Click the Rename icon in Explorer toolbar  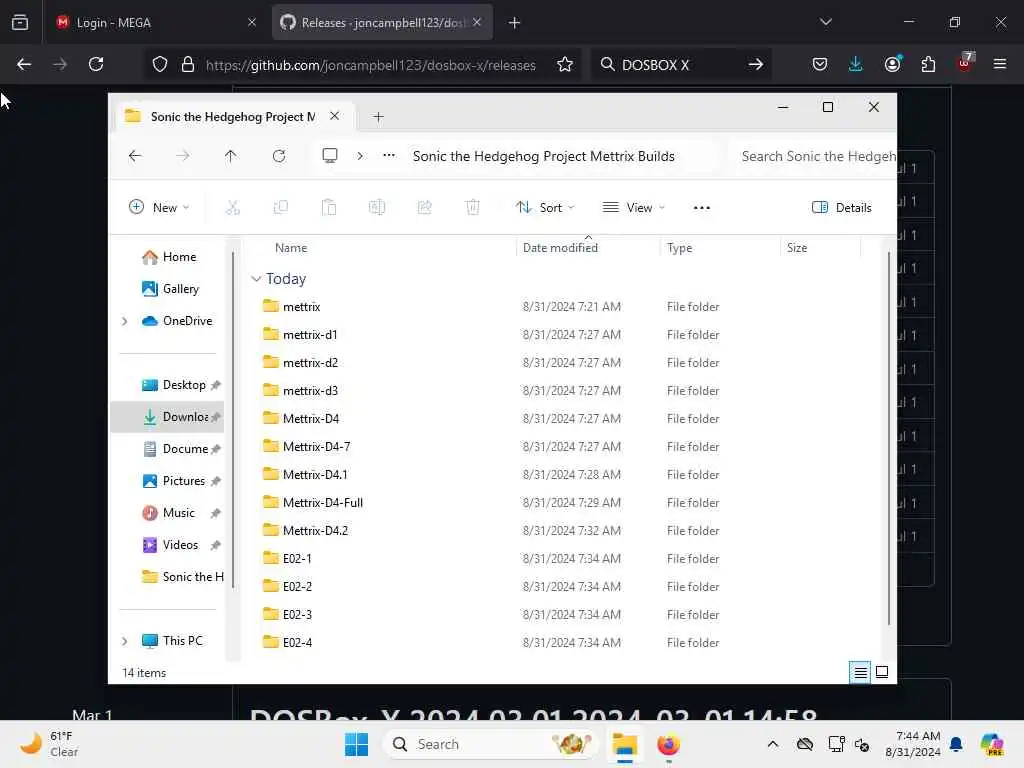point(377,208)
